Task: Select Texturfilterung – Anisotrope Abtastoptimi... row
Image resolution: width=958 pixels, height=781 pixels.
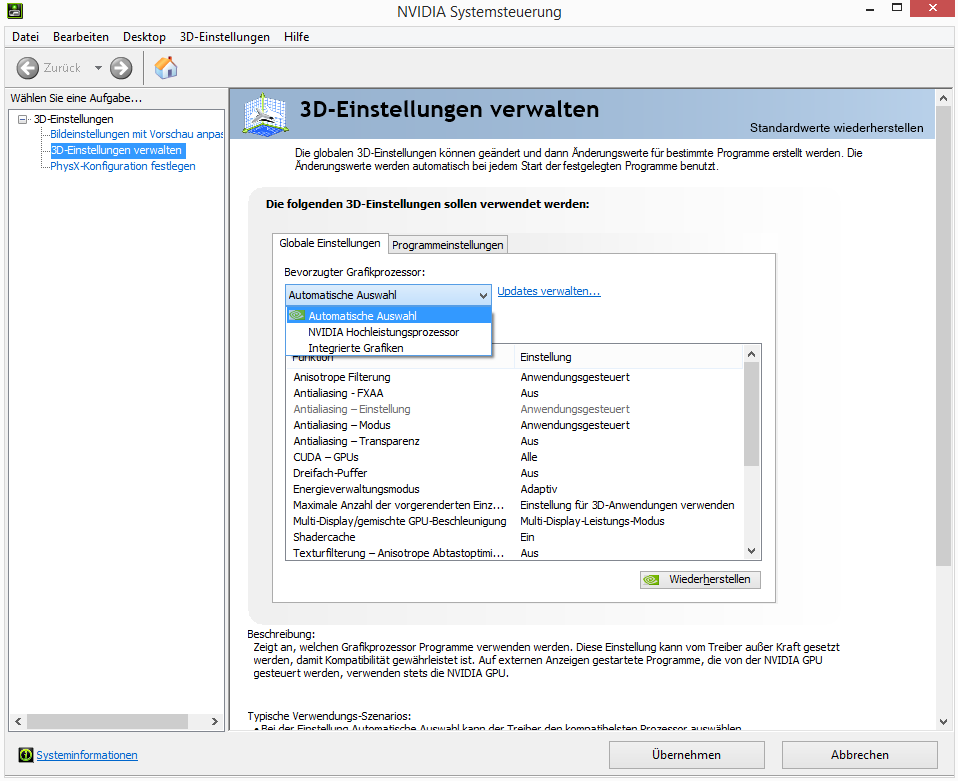Action: click(514, 552)
